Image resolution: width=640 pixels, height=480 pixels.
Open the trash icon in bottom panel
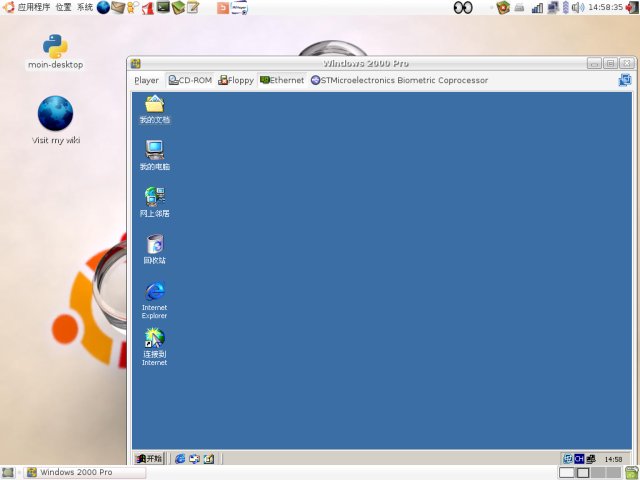click(632, 473)
